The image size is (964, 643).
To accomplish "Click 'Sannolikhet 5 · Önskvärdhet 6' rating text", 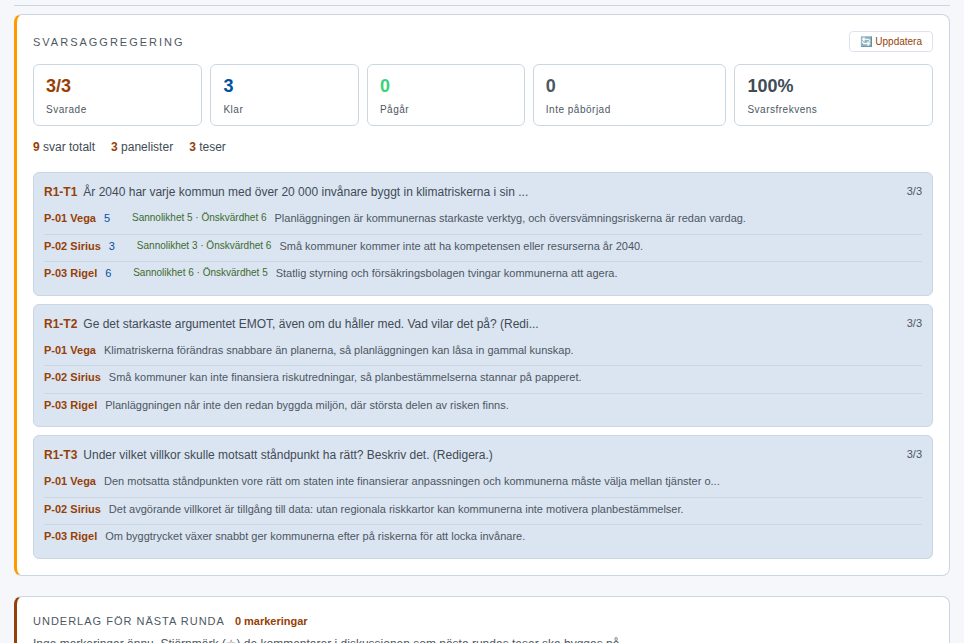I will pyautogui.click(x=199, y=218).
